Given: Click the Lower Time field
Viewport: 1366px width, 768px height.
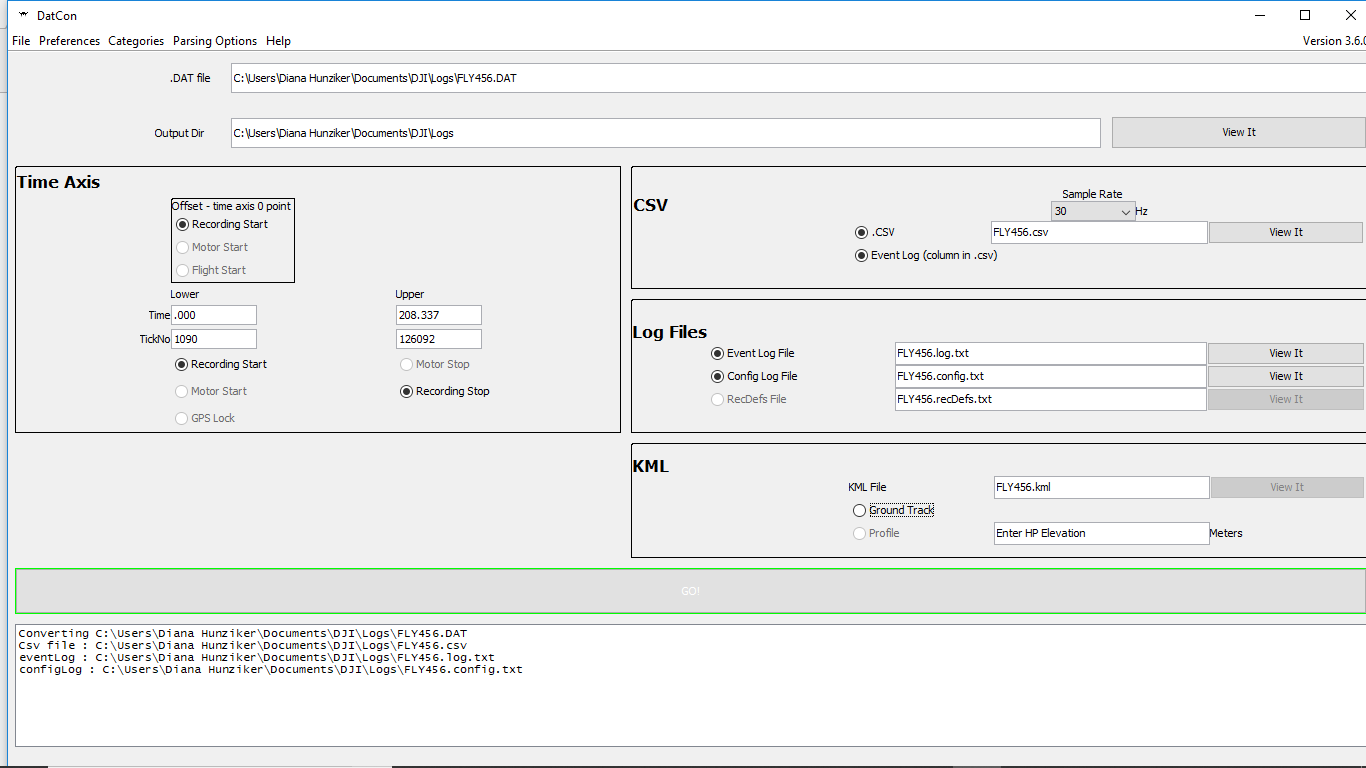Looking at the screenshot, I should point(214,315).
